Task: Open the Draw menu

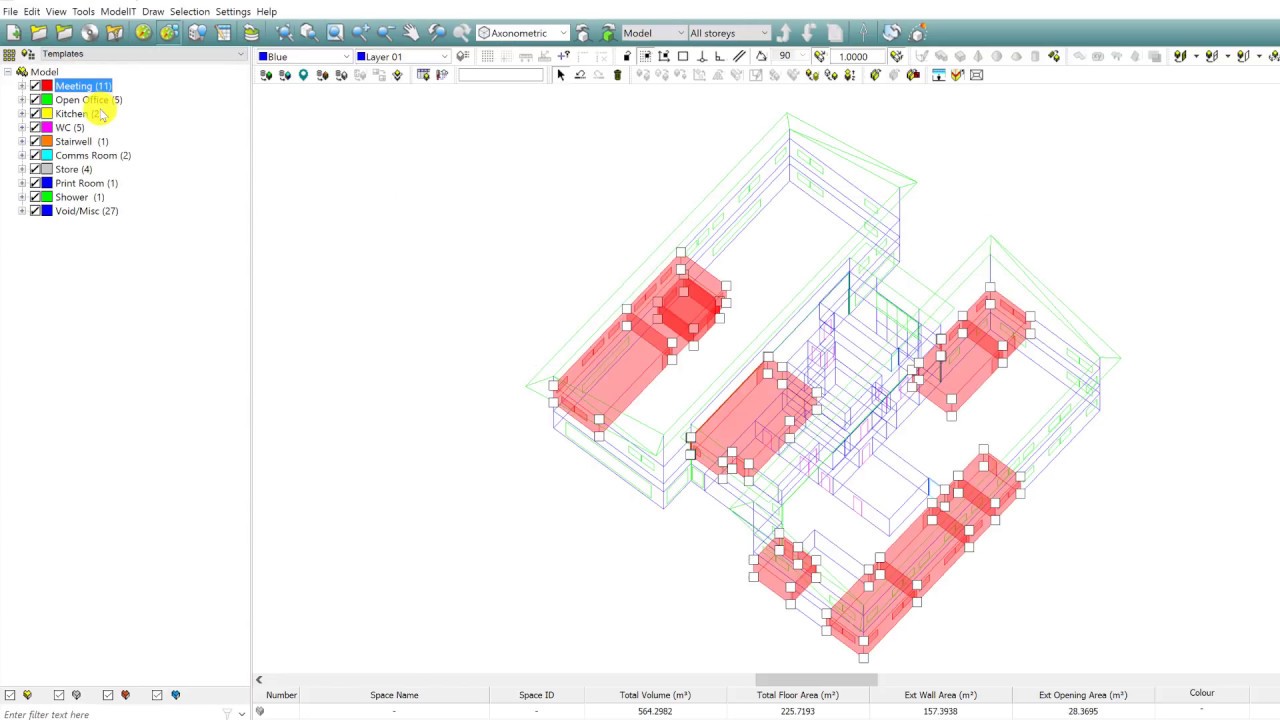Action: 153,12
